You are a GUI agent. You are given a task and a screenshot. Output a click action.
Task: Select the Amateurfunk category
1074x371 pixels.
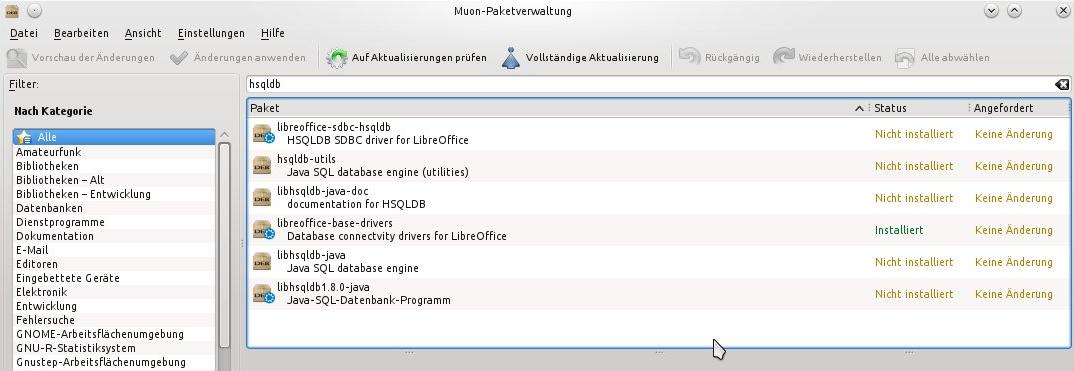click(114, 152)
